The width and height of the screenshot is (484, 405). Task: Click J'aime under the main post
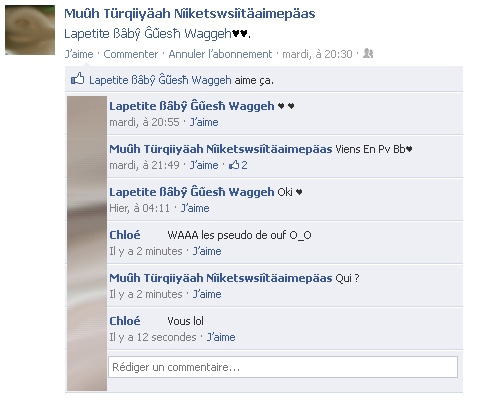(79, 54)
